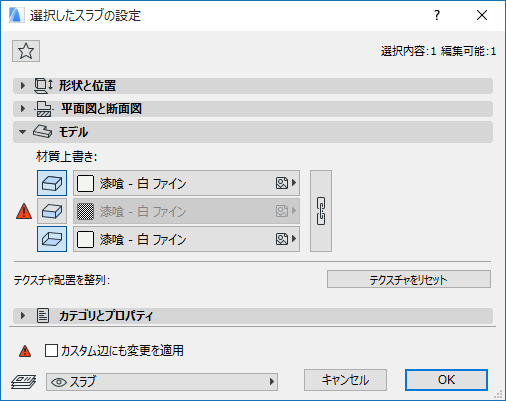Click the 選択内容:1 編集可能:1 text
Image resolution: width=506 pixels, height=401 pixels.
tap(438, 51)
